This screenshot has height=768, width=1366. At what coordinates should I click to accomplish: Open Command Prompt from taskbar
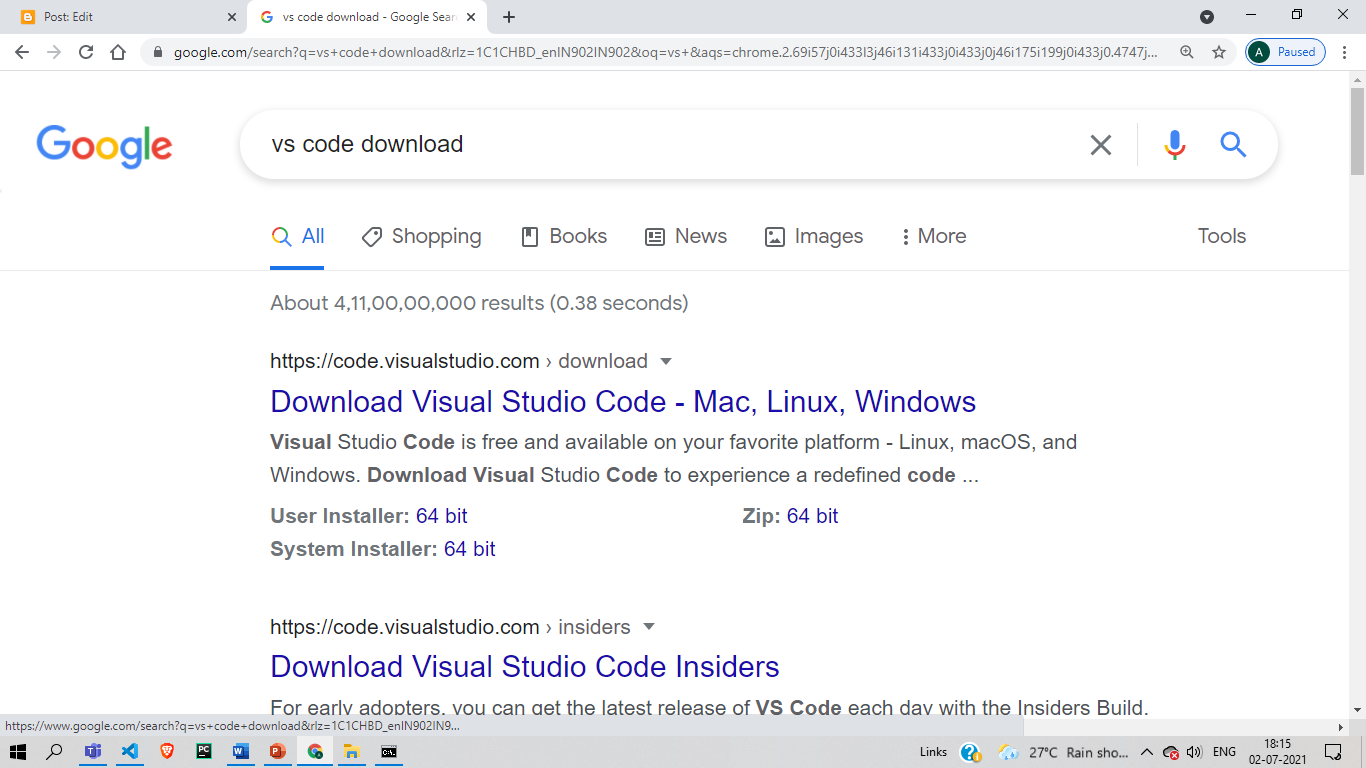click(389, 752)
